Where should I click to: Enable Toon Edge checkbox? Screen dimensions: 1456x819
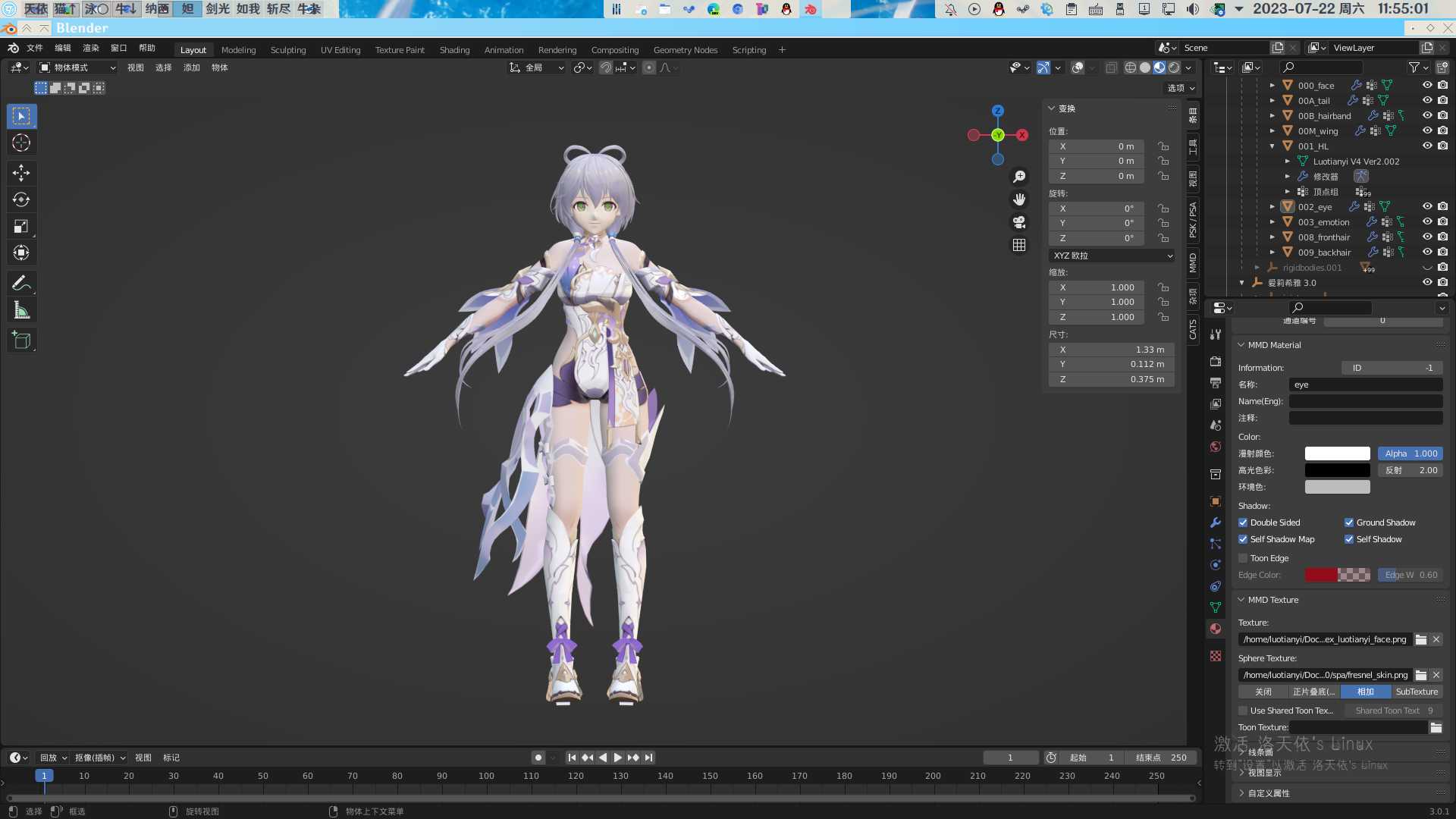(x=1243, y=558)
